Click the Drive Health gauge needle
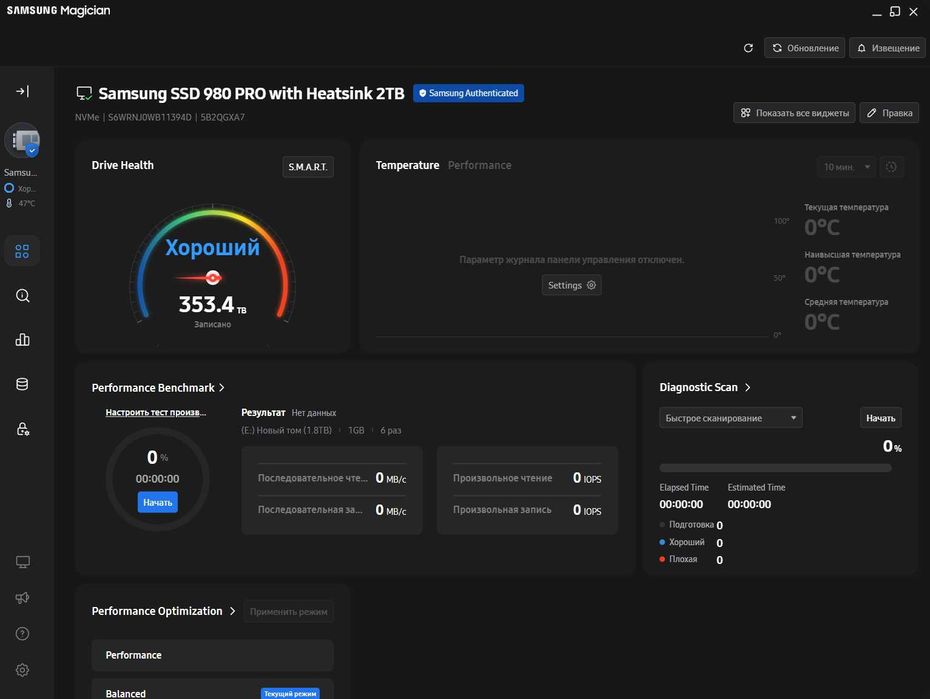Image resolution: width=930 pixels, height=699 pixels. pos(200,277)
